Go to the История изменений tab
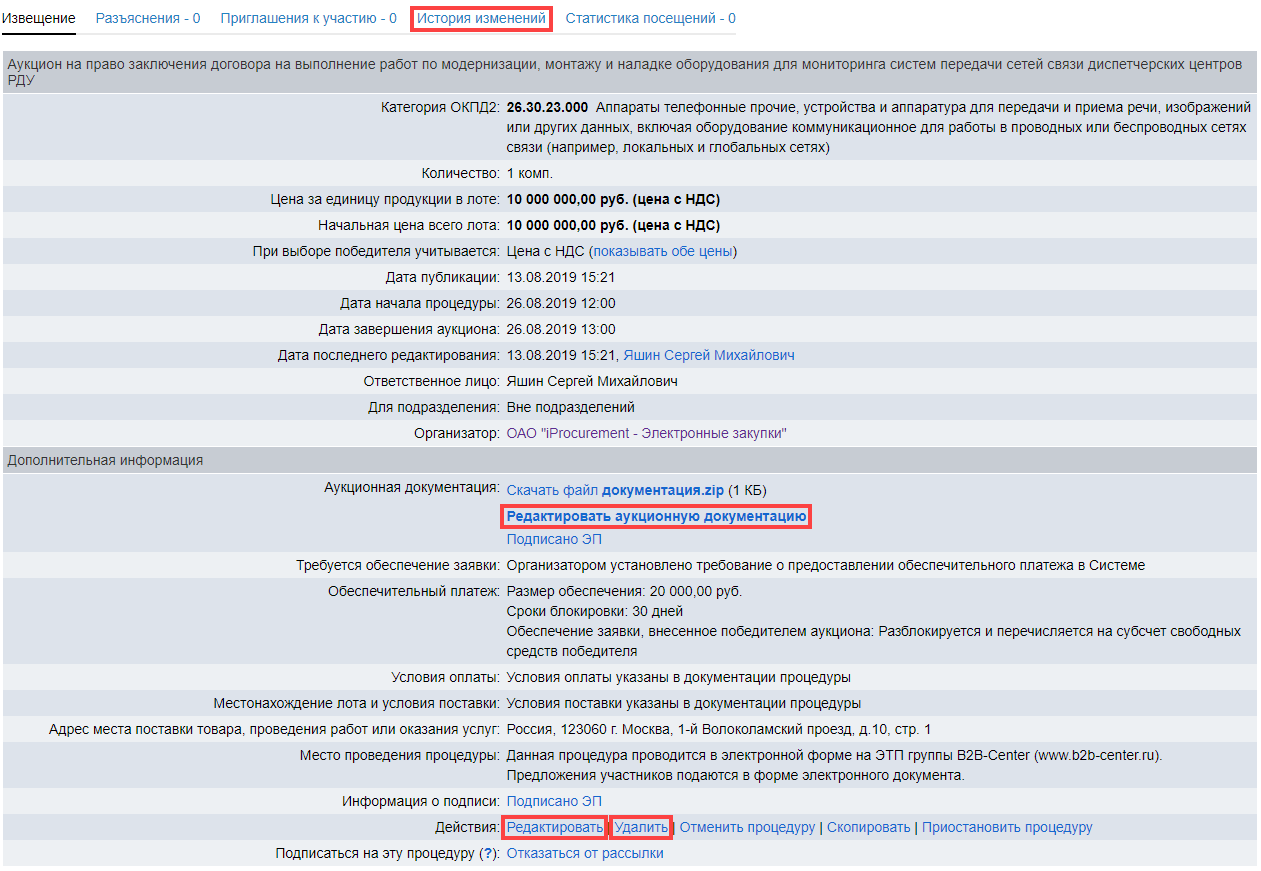Viewport: 1261px width, 871px height. [481, 18]
